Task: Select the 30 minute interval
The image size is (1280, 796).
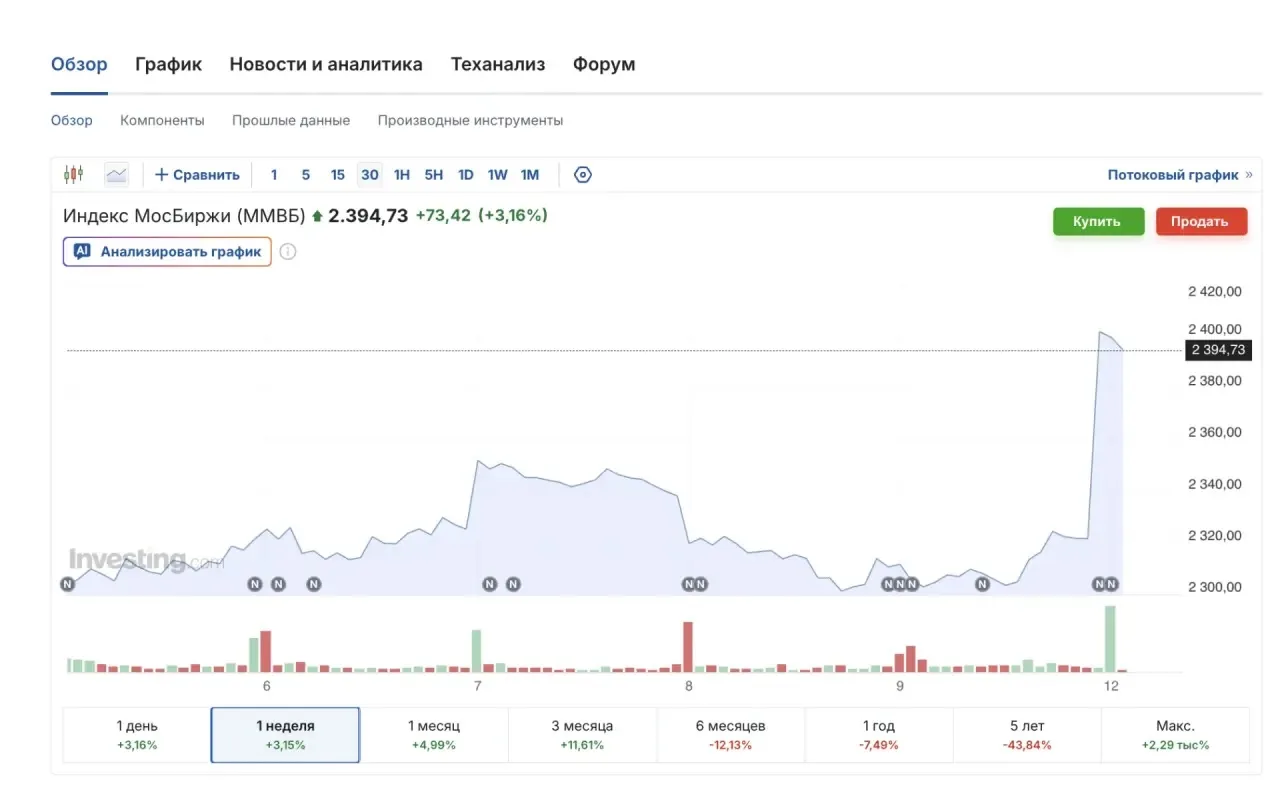Action: (370, 174)
